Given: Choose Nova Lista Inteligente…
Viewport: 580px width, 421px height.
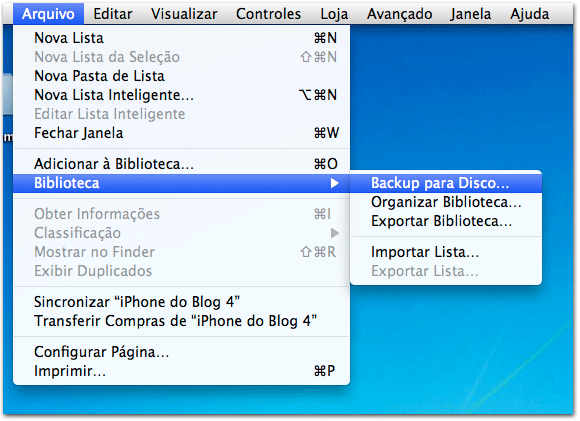Looking at the screenshot, I should click(181, 95).
